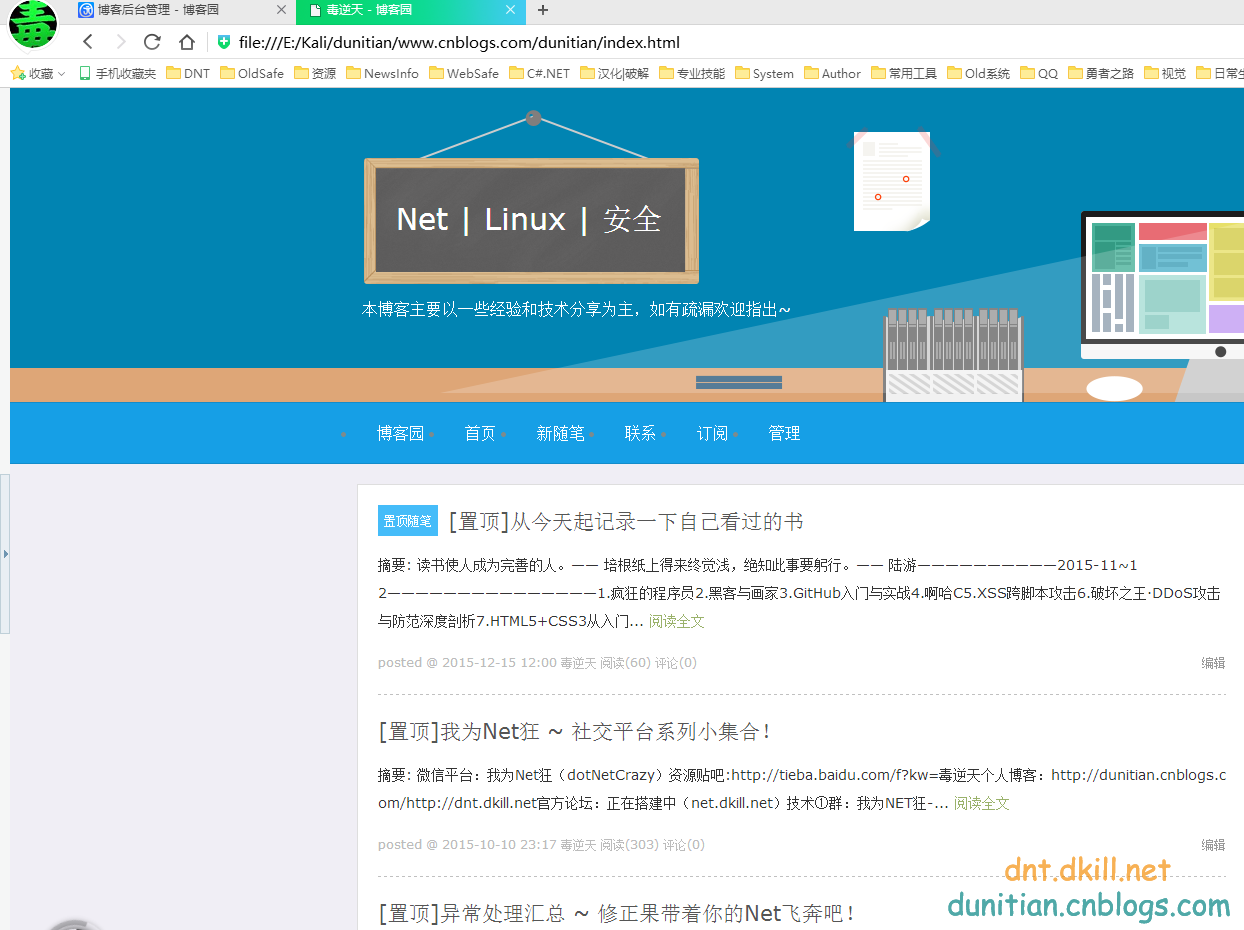Viewport: 1244px width, 930px height.
Task: Open post 异常处理汇总 ~ 修正果带着你的Net飞奔吧
Action: (617, 913)
